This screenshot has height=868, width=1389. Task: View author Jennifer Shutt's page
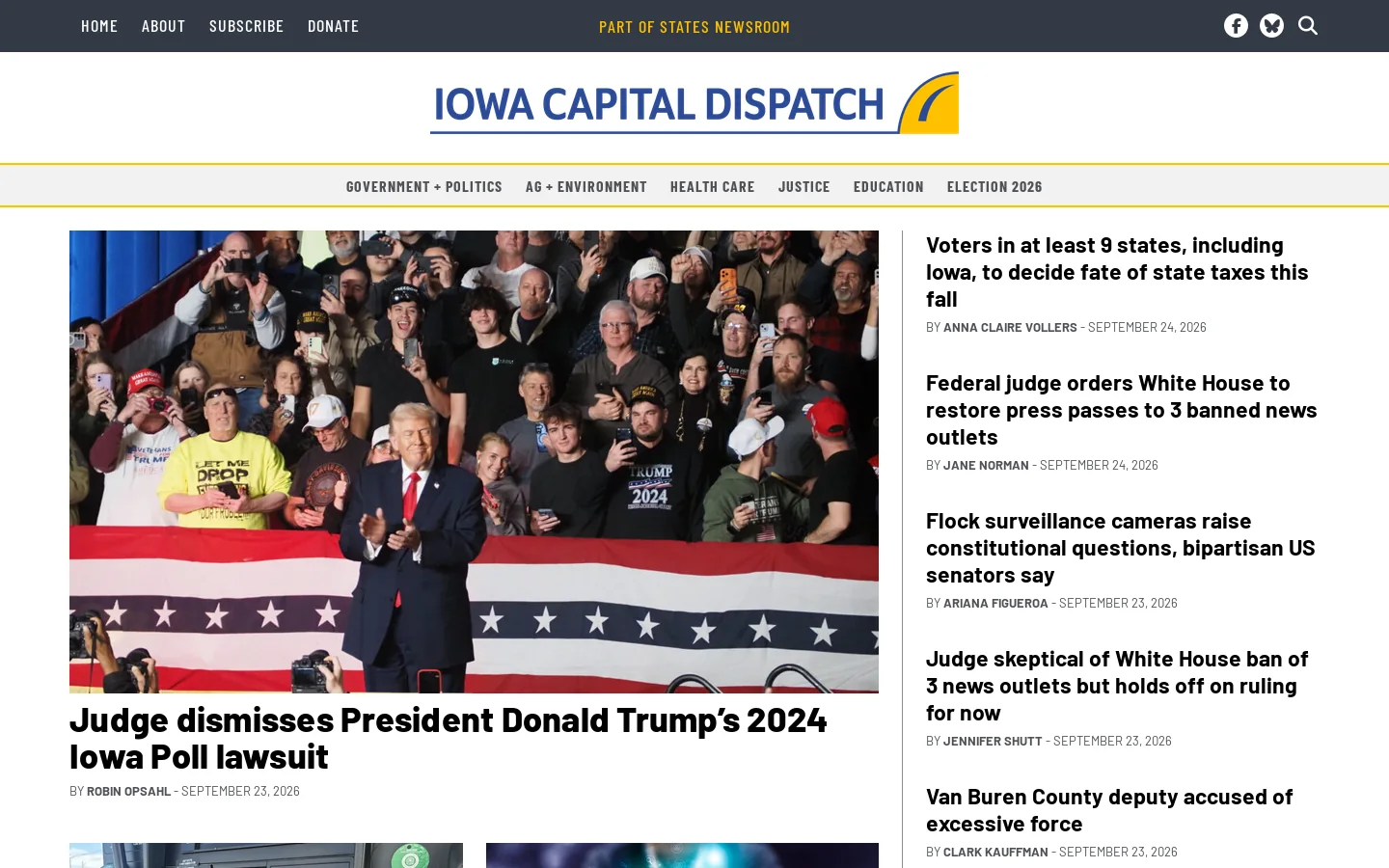coord(993,741)
